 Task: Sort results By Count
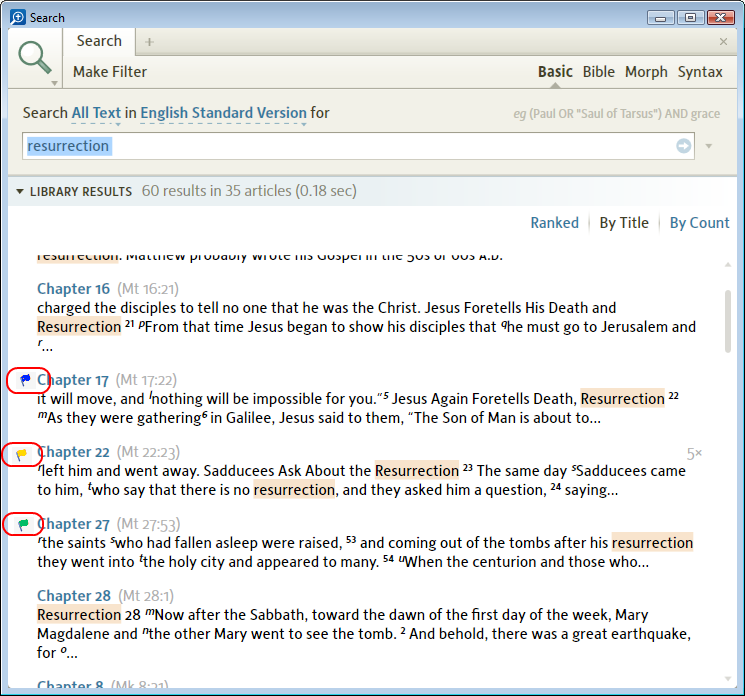699,223
